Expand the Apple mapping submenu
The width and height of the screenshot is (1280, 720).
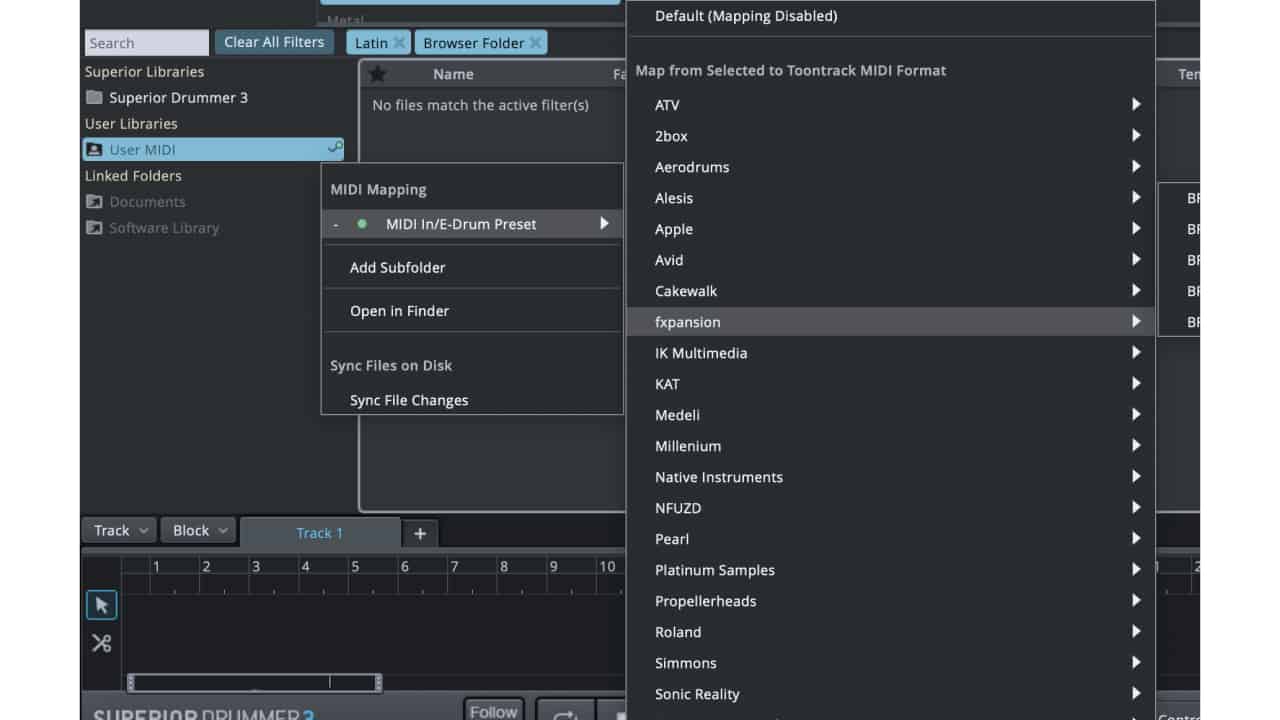(891, 229)
